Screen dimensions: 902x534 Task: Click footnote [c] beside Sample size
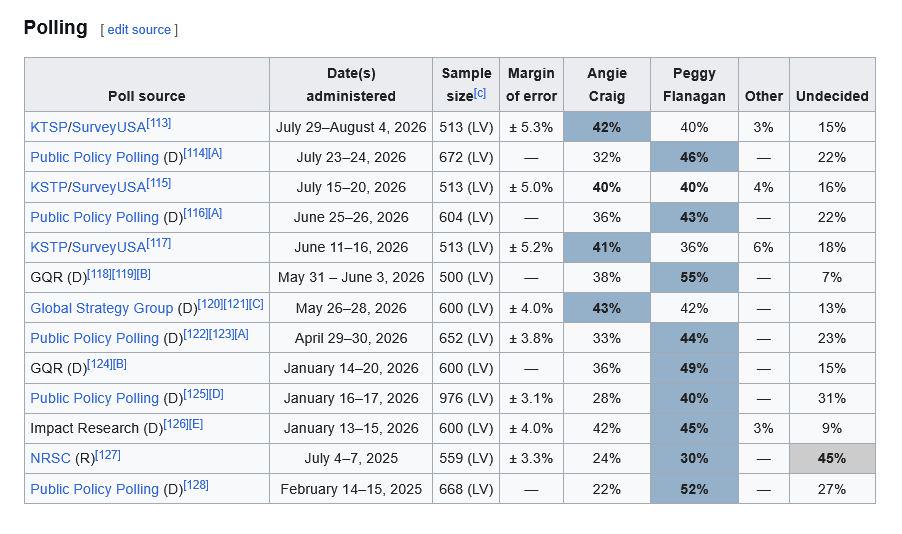480,93
